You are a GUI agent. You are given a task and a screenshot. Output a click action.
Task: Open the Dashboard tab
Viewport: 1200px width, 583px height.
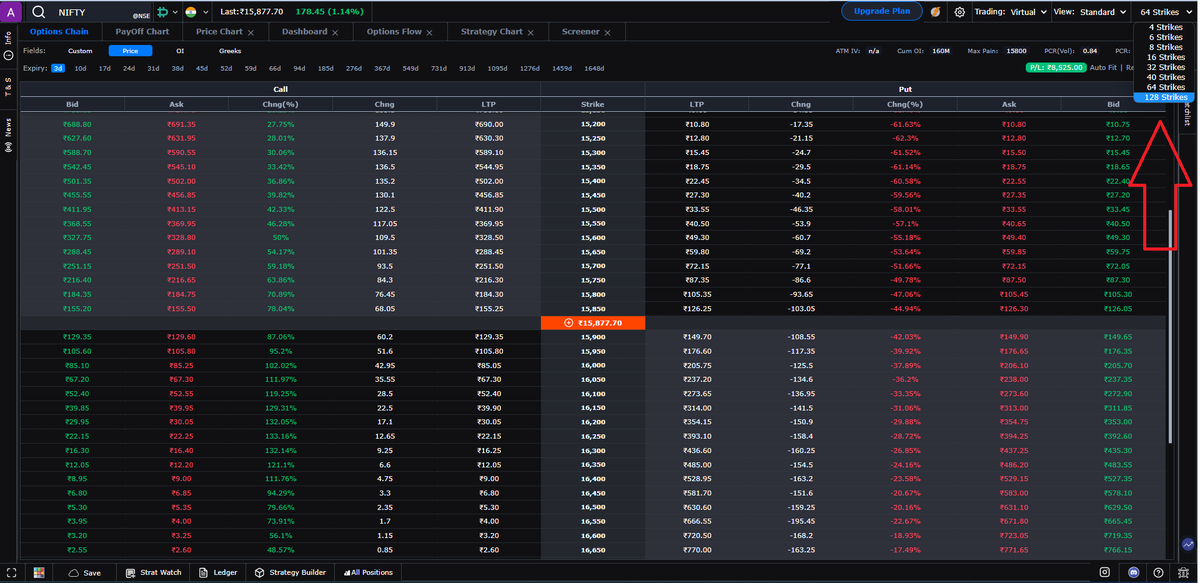pos(304,32)
